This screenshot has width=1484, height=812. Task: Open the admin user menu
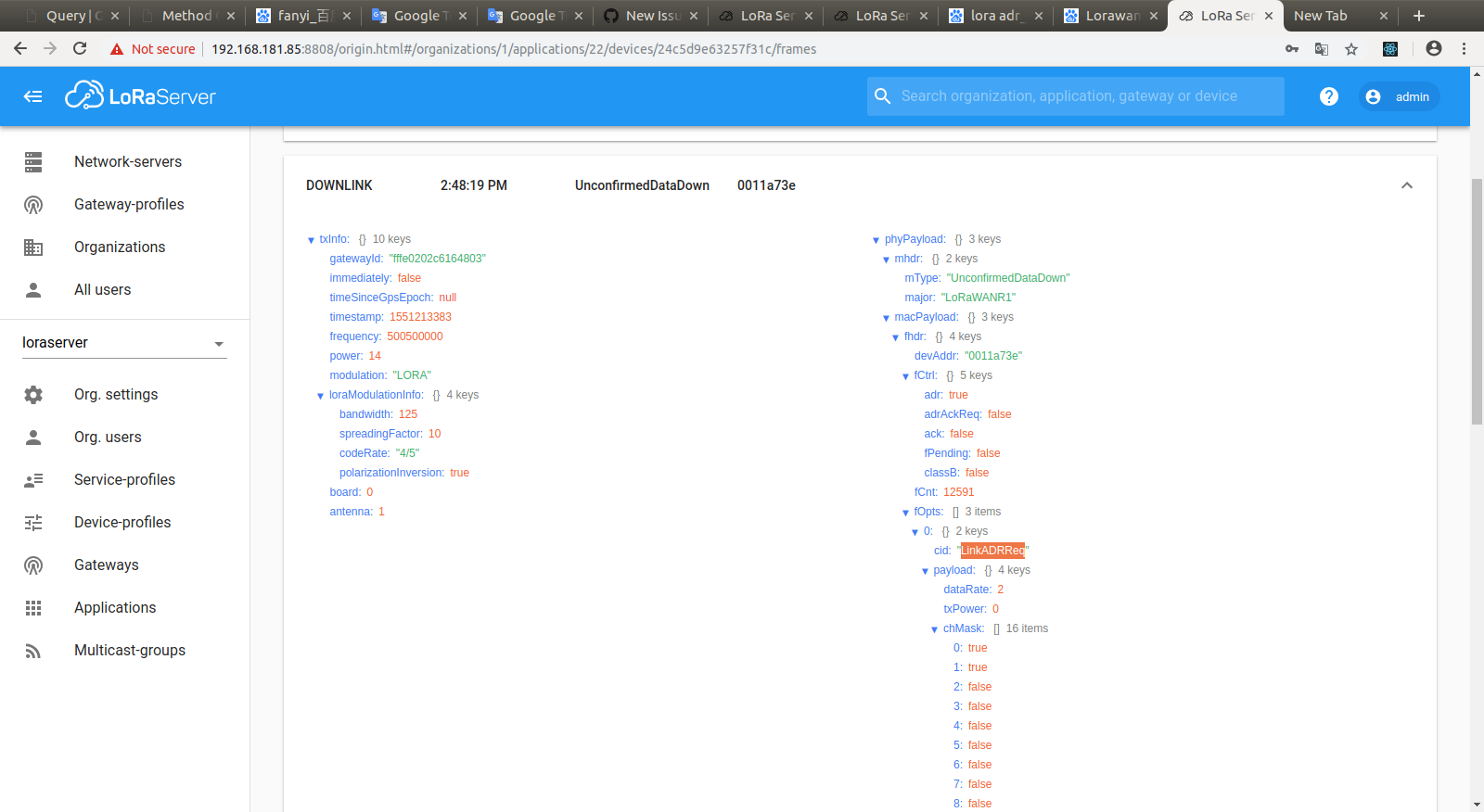[1400, 96]
